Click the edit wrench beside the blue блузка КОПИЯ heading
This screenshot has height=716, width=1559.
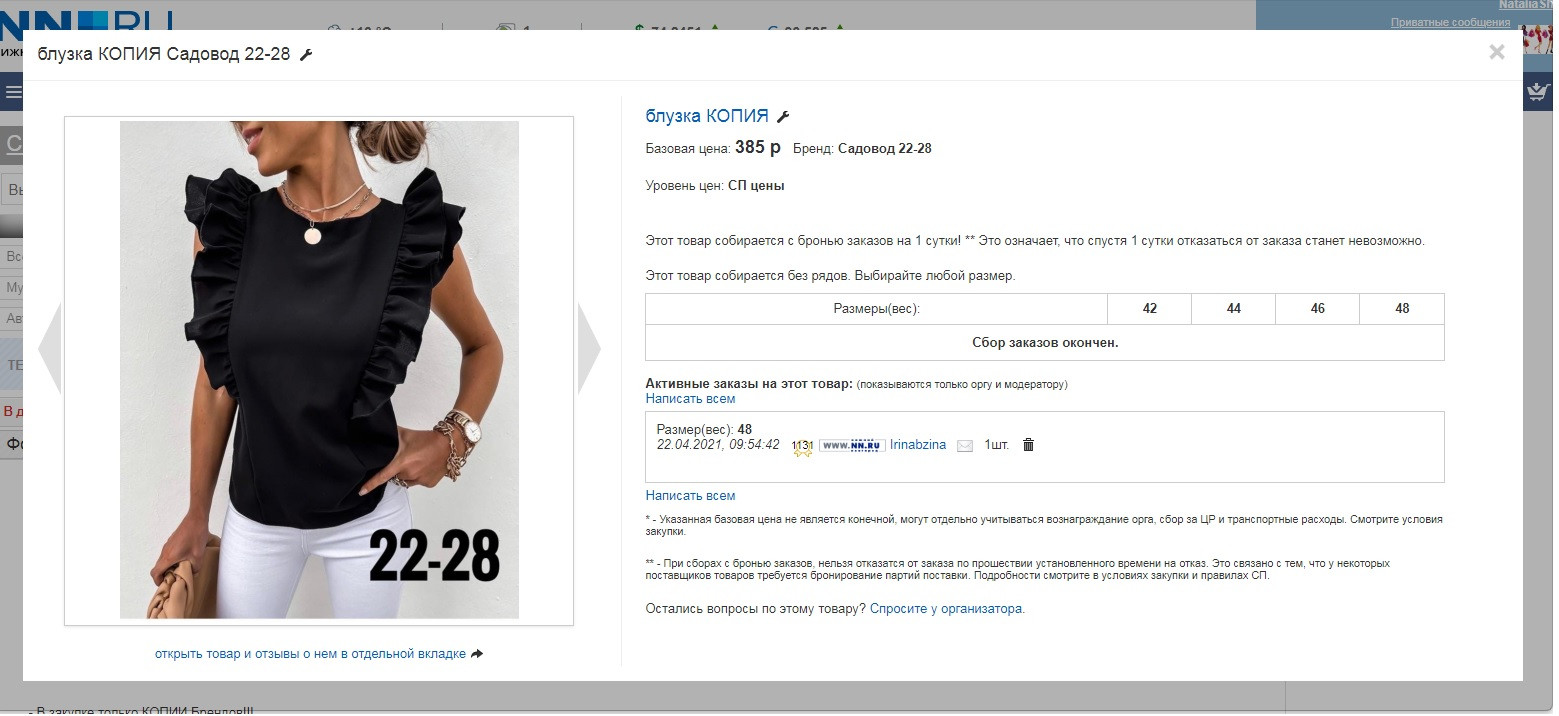click(x=783, y=117)
